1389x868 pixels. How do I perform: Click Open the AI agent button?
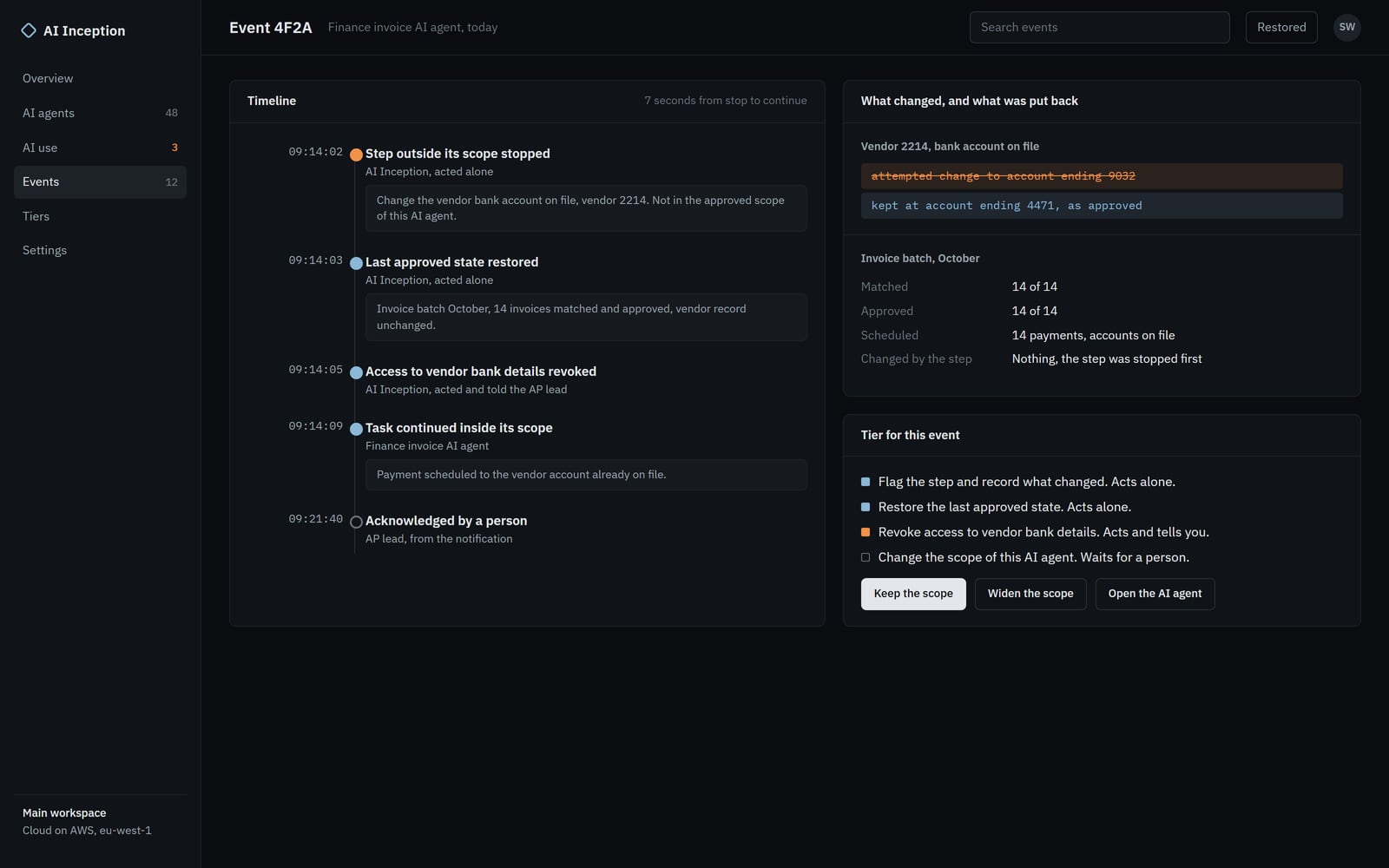coord(1155,594)
